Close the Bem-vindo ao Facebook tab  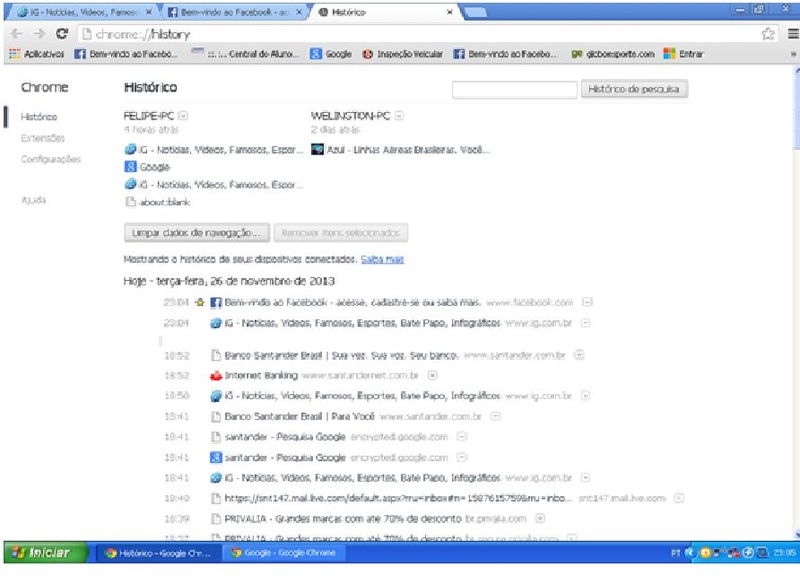pyautogui.click(x=299, y=12)
